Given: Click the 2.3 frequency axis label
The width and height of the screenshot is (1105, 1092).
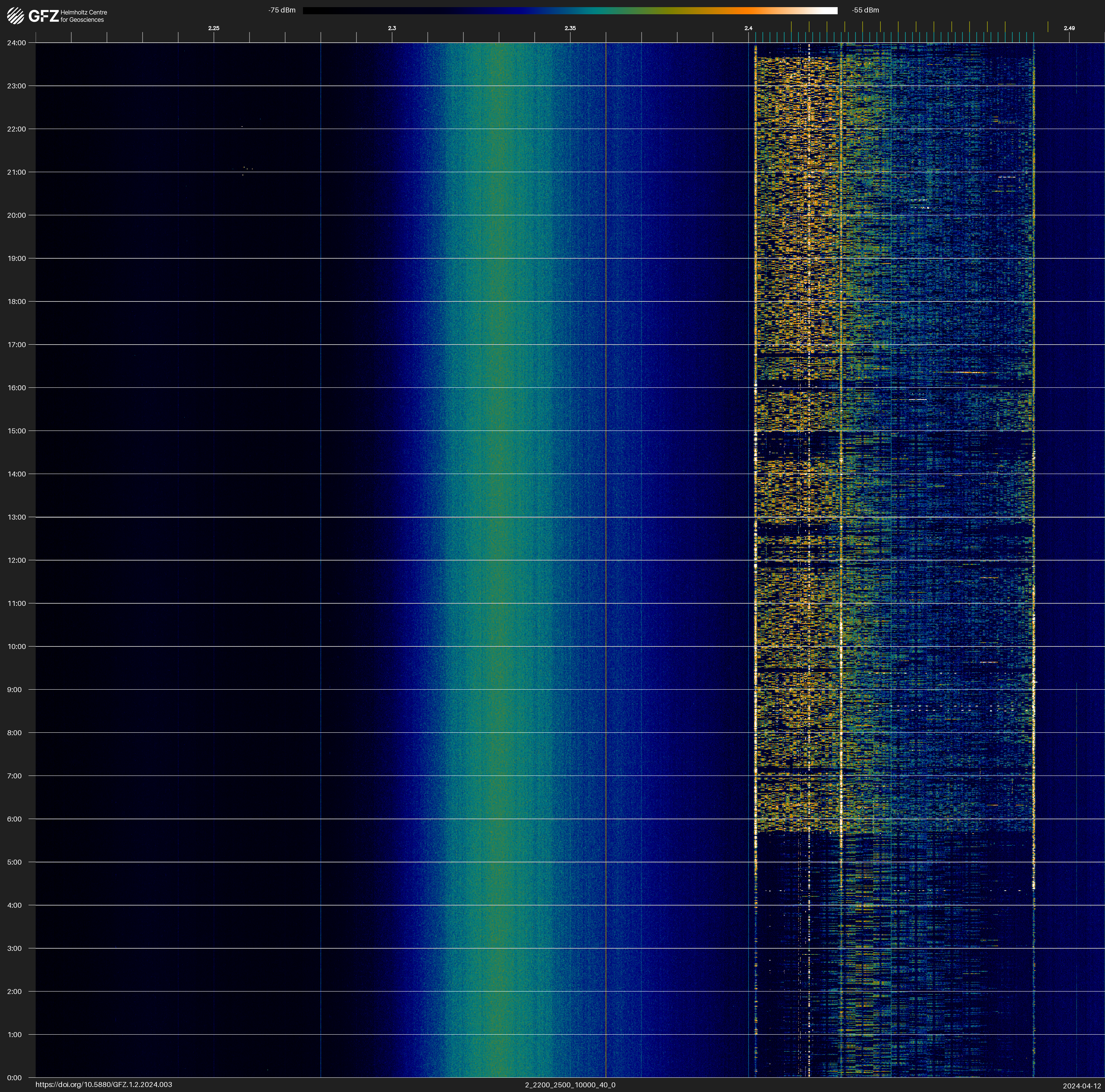Looking at the screenshot, I should coord(392,28).
